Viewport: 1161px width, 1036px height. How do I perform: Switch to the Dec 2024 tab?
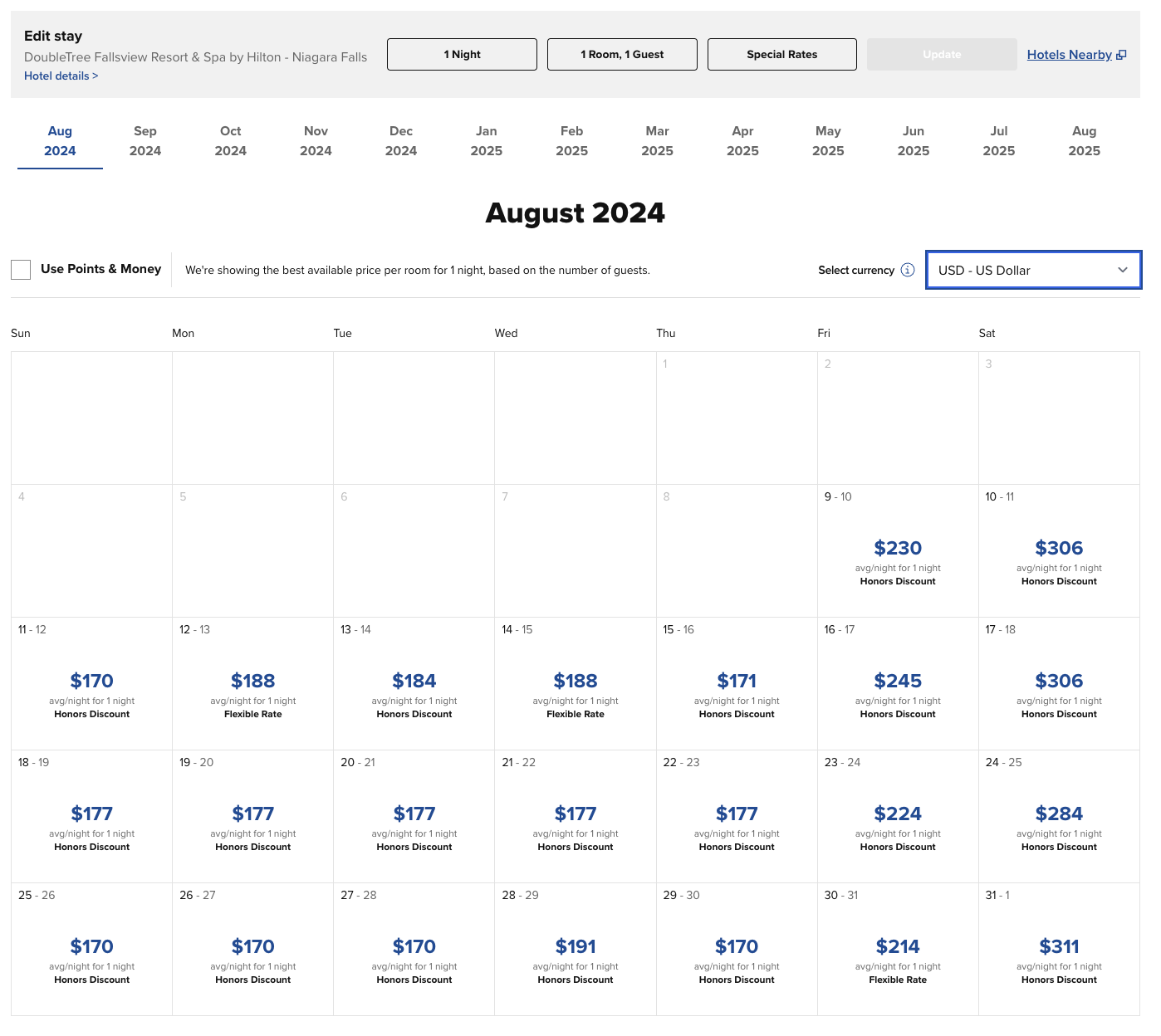point(401,141)
